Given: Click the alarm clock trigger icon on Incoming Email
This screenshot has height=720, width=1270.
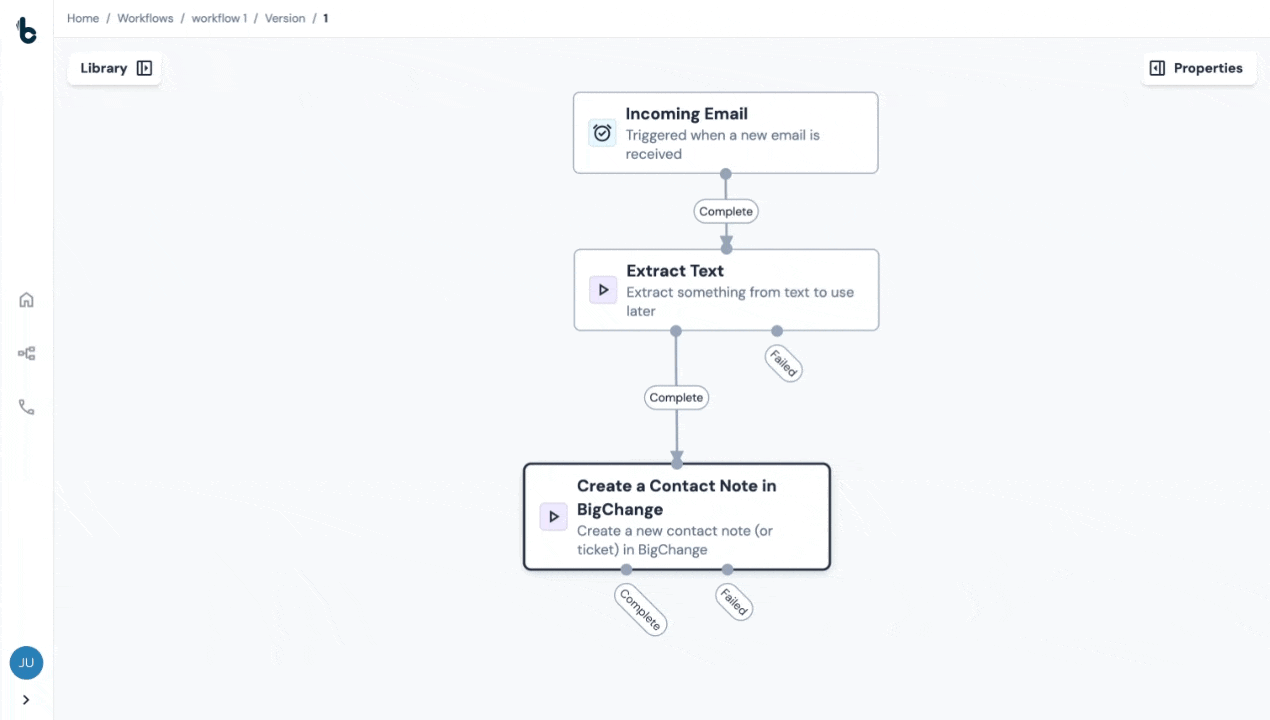Looking at the screenshot, I should pyautogui.click(x=602, y=133).
